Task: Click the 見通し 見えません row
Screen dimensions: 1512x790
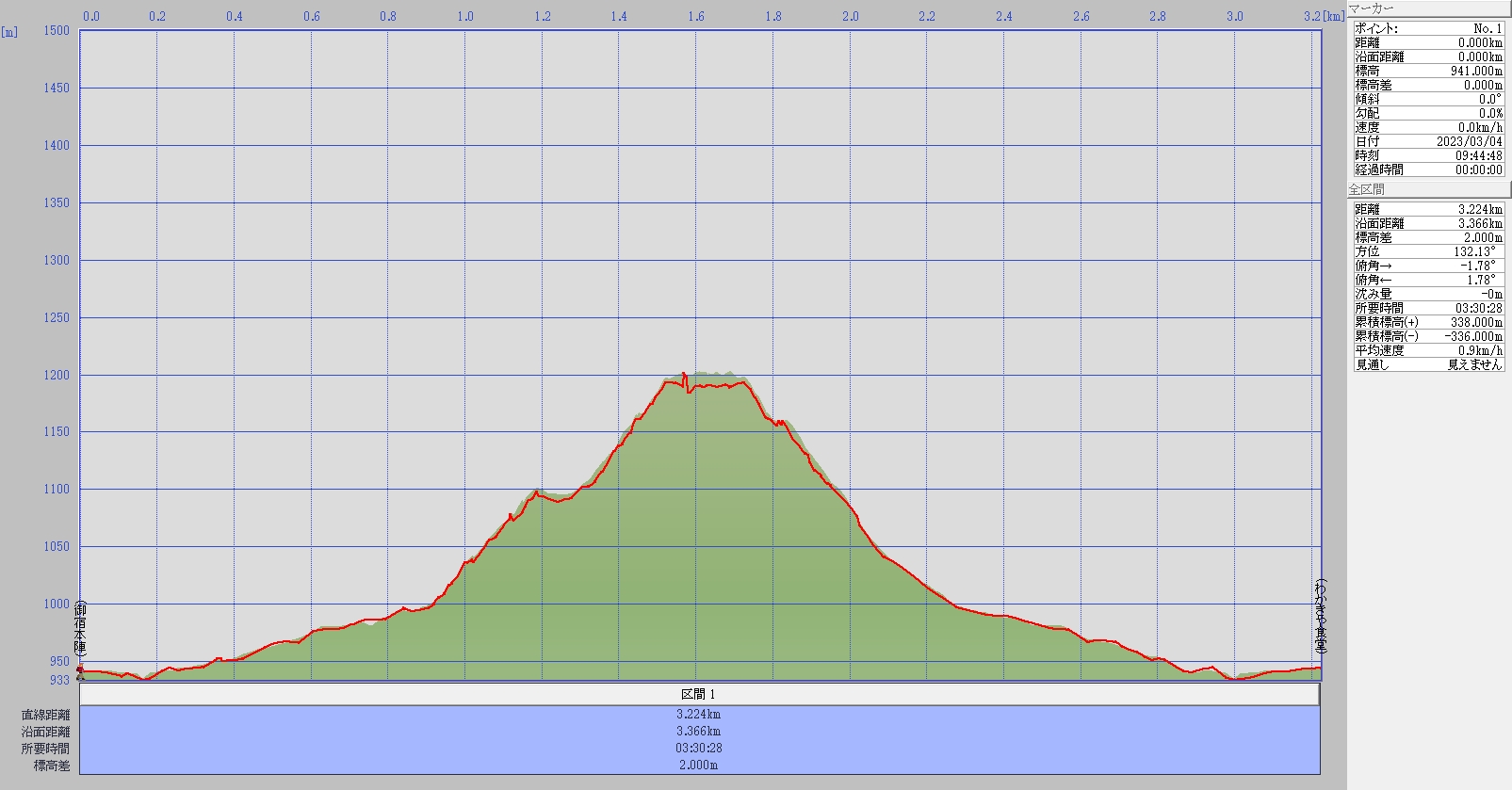Action: coord(1428,364)
